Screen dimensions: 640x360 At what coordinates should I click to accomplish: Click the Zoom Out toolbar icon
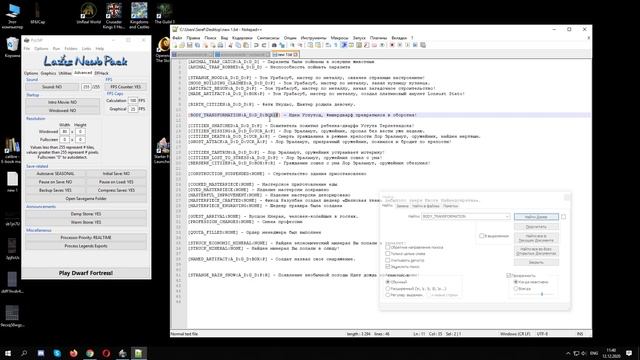301,45
